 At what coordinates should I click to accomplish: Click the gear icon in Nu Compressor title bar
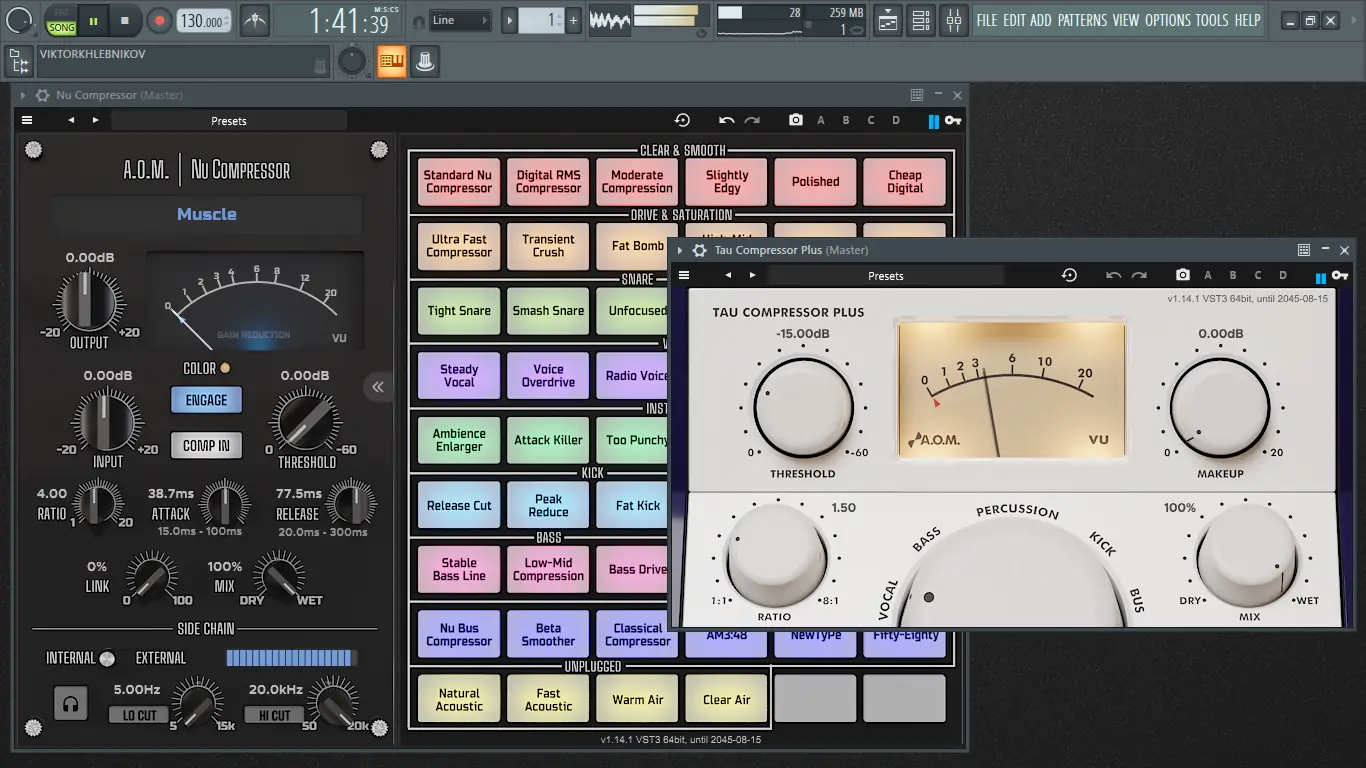coord(42,95)
